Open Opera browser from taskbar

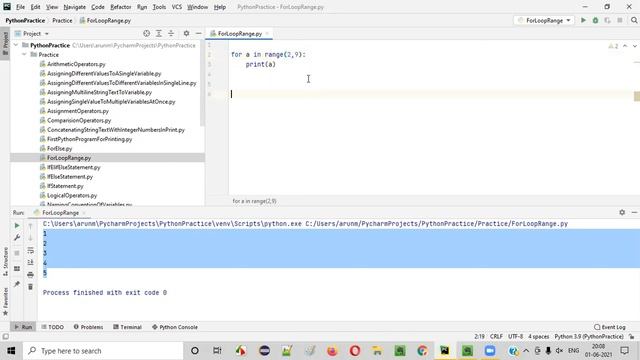coord(355,351)
